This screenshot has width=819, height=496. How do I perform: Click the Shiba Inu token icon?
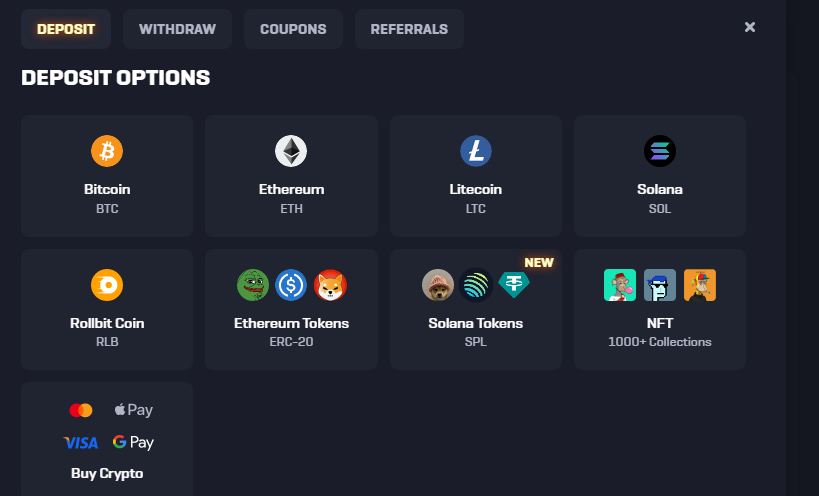click(330, 285)
